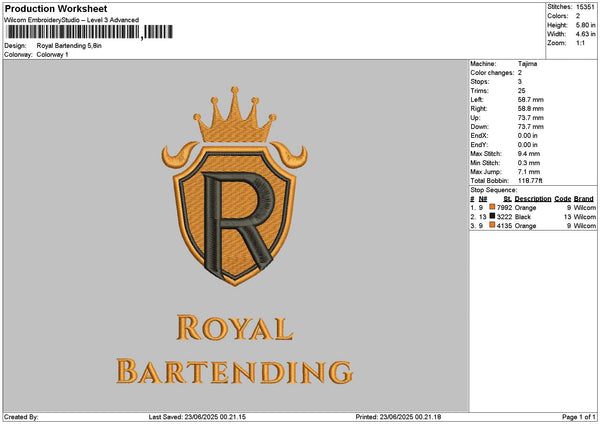Click the crown in the embroidery design
Image resolution: width=600 pixels, height=424 pixels.
[235, 117]
